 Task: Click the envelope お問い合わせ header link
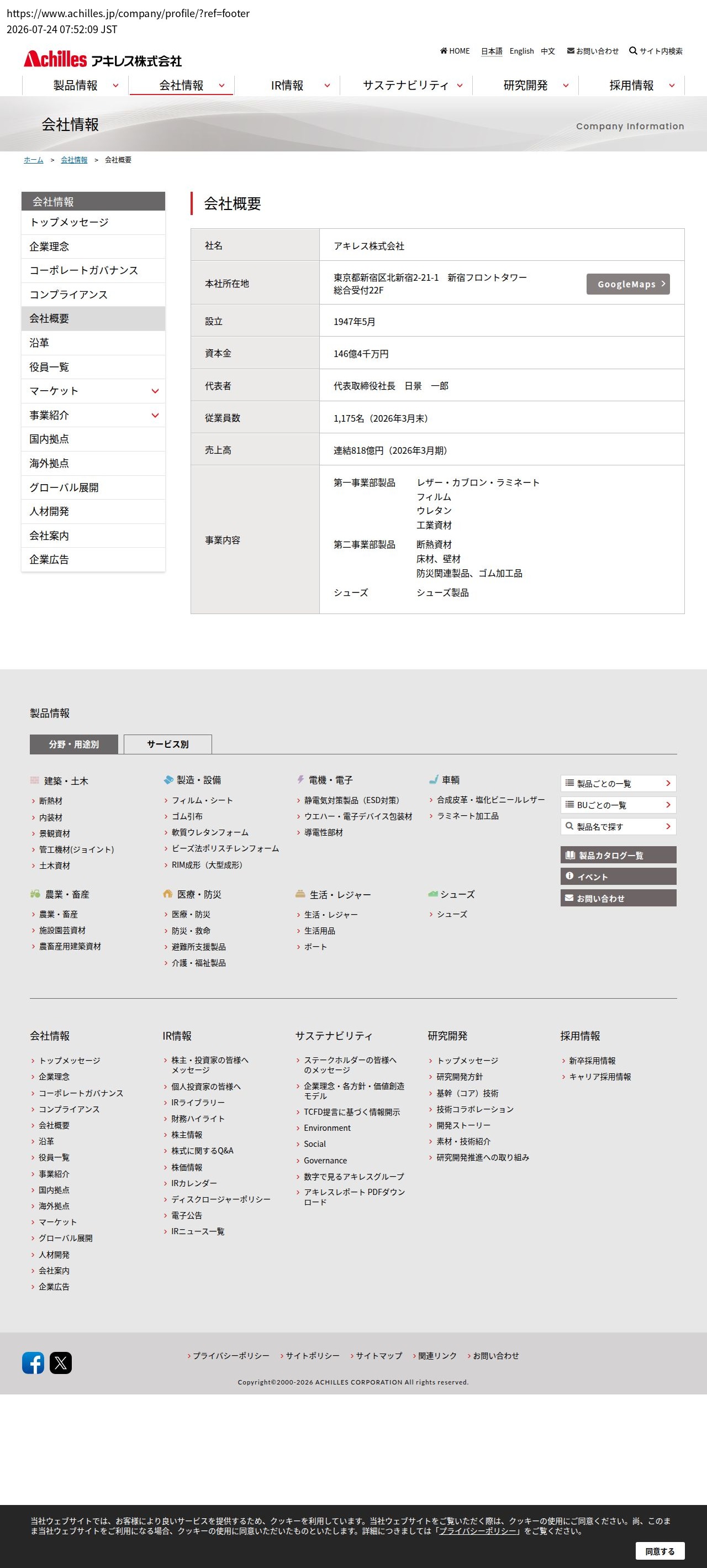[x=593, y=51]
